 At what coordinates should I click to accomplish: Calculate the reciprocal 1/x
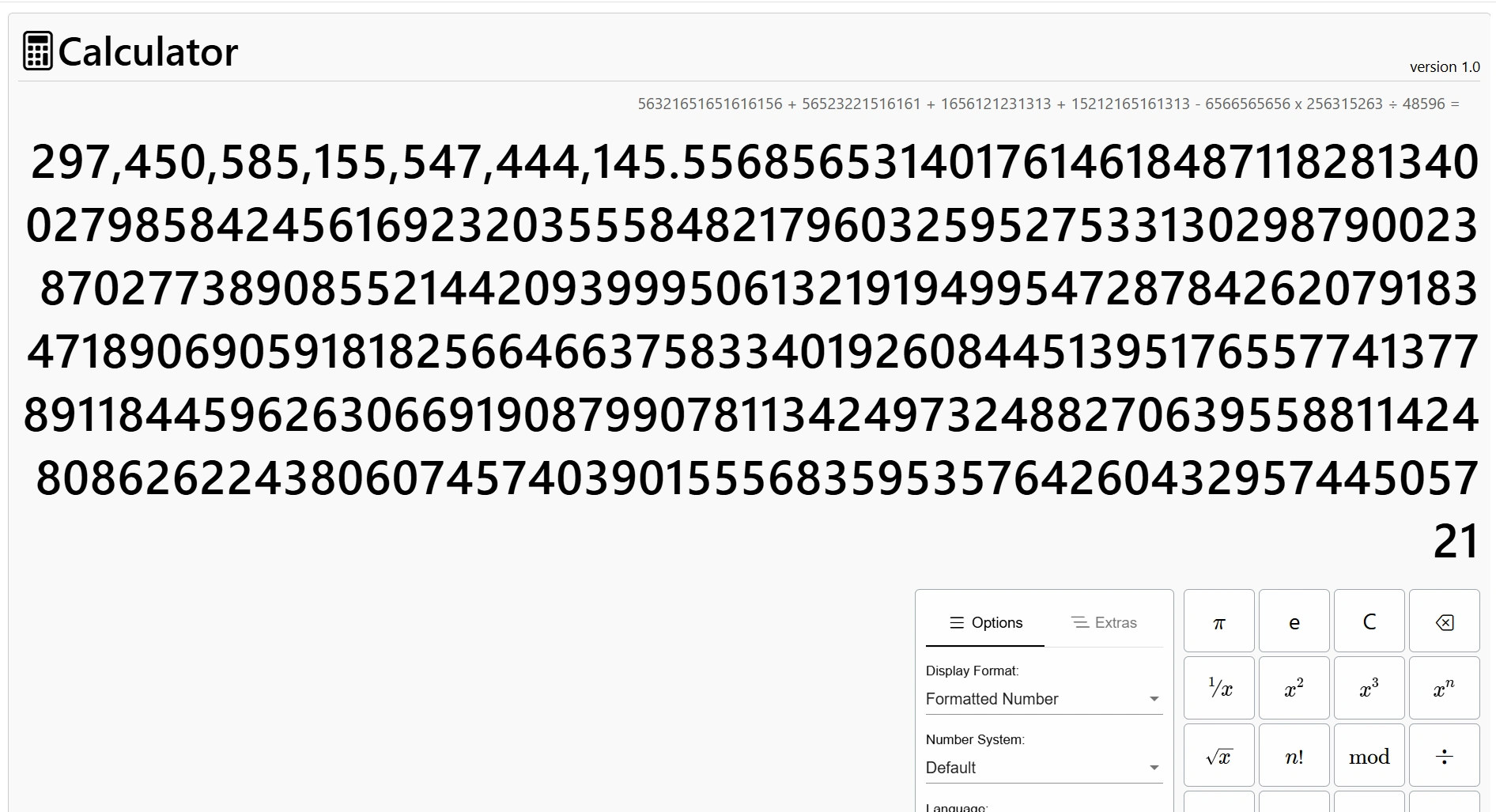[1218, 689]
